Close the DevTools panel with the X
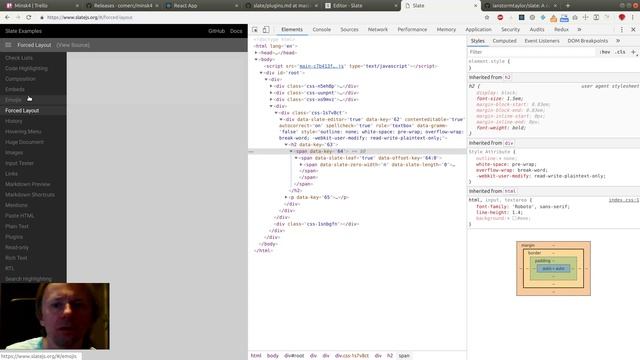Screen dimensions: 640x360 [633, 30]
